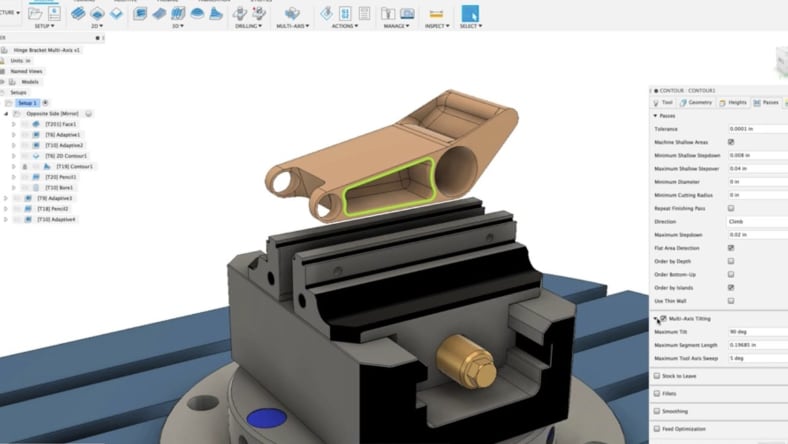
Task: Select the 2D Pocket tool icon
Action: 97,14
